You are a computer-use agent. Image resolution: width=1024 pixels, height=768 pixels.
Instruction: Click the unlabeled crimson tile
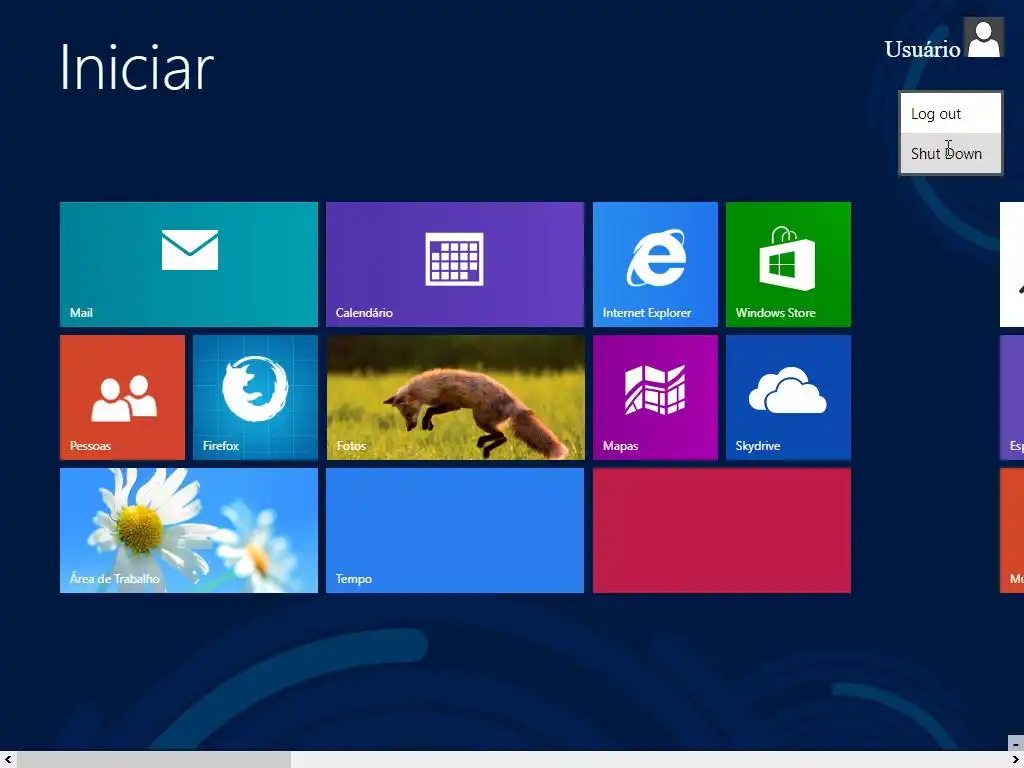point(722,530)
